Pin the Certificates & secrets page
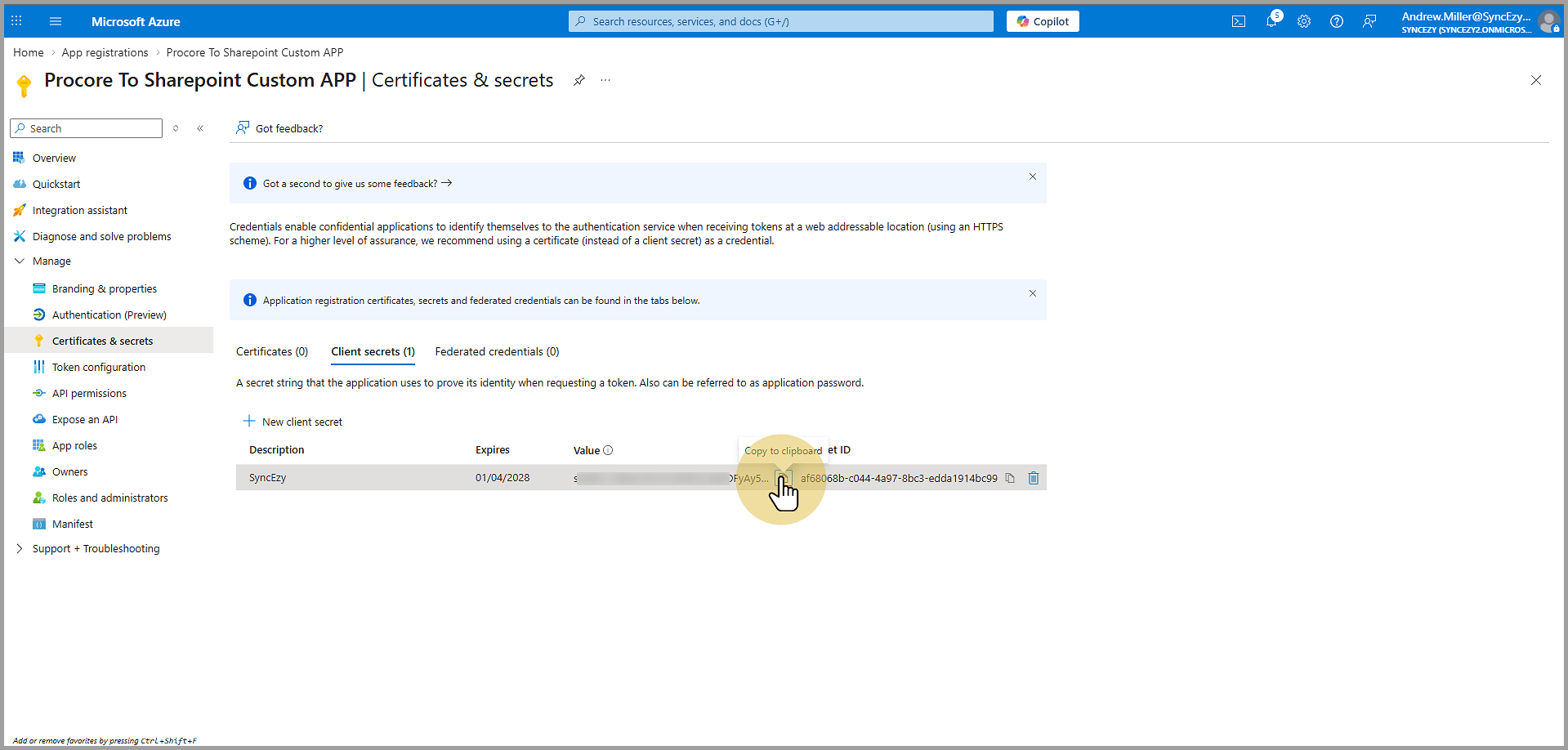 [579, 80]
